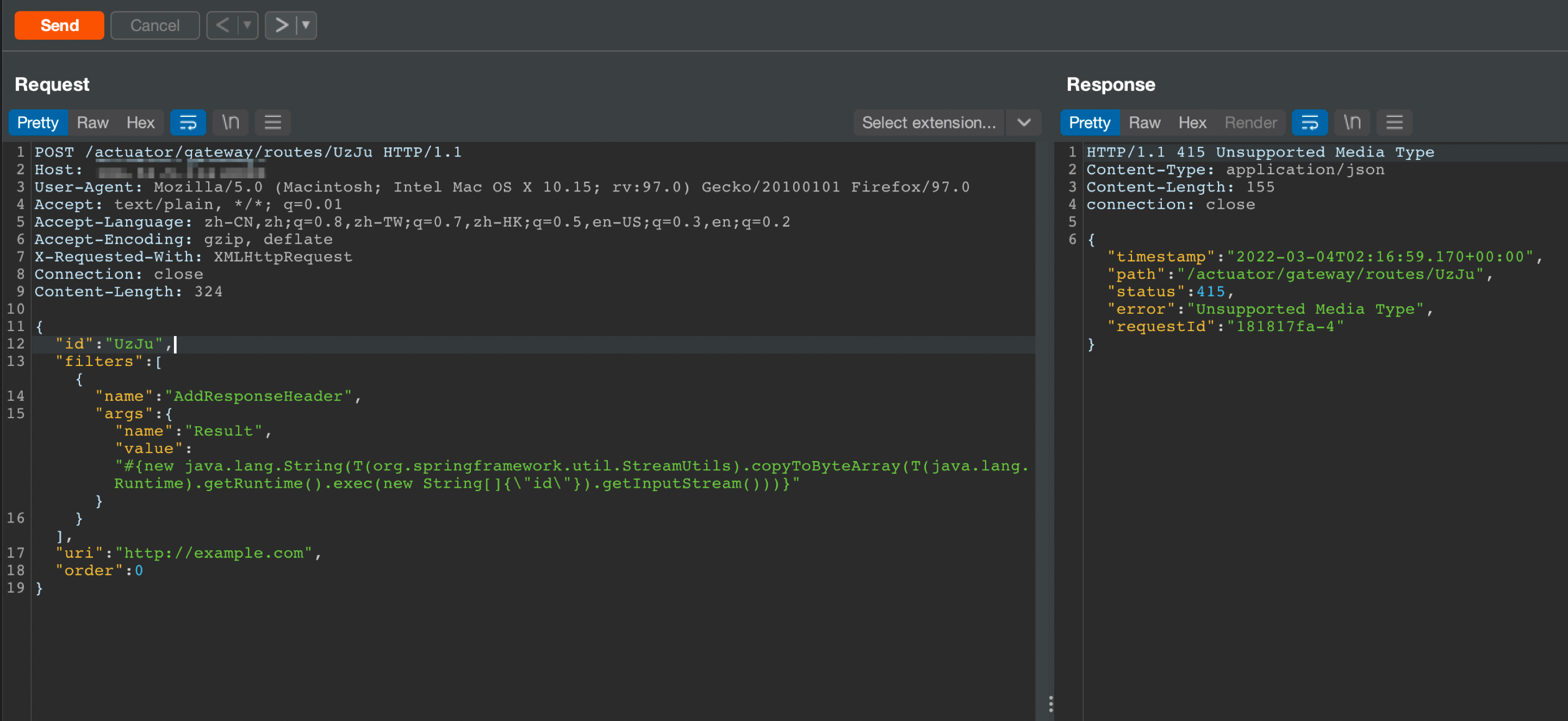Click the panel divider drag handle dots
The width and height of the screenshot is (1568, 721).
pos(1050,704)
